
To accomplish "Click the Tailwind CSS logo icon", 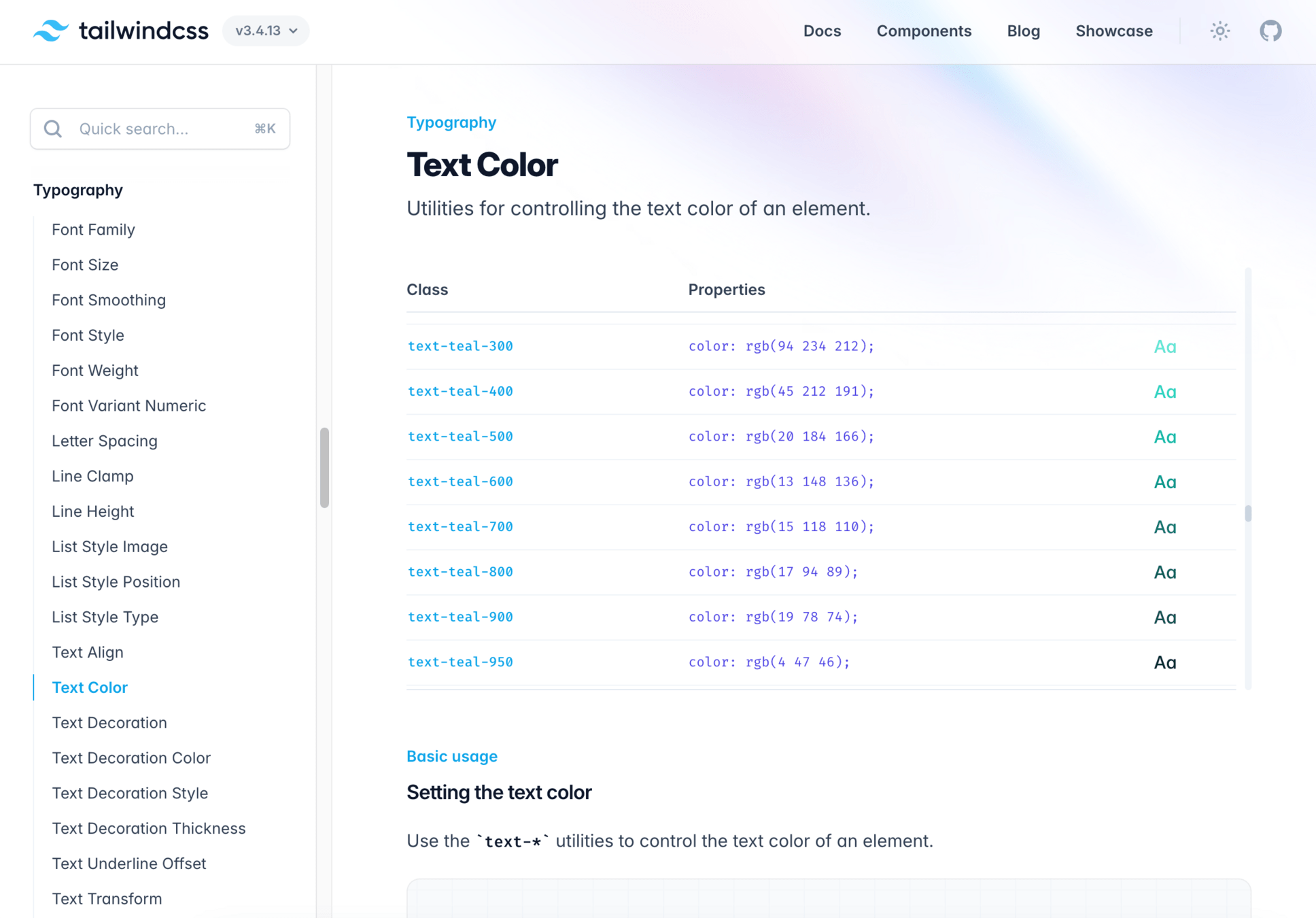I will tap(51, 31).
